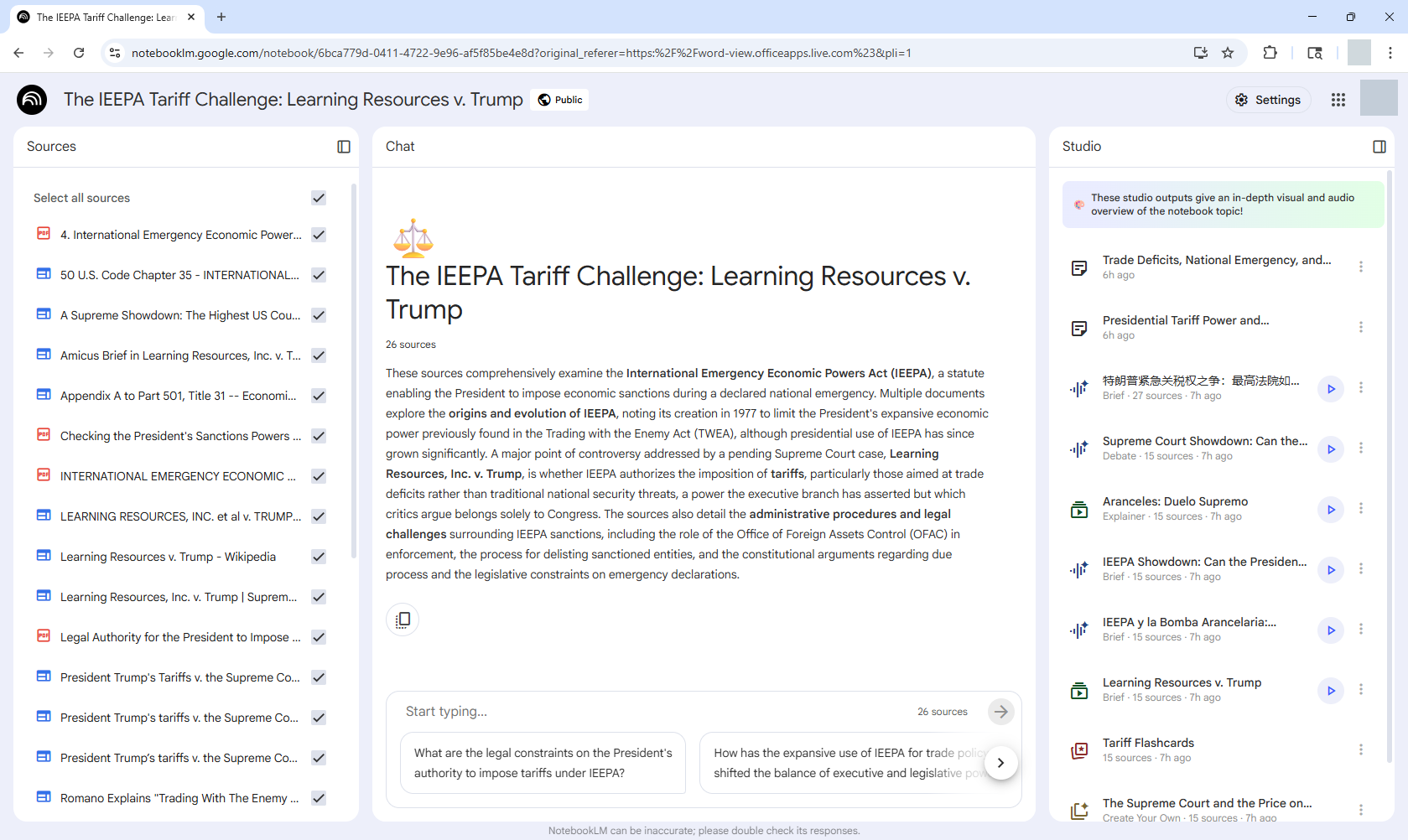The width and height of the screenshot is (1408, 840).
Task: Submit the chat message arrow
Action: (x=1000, y=712)
